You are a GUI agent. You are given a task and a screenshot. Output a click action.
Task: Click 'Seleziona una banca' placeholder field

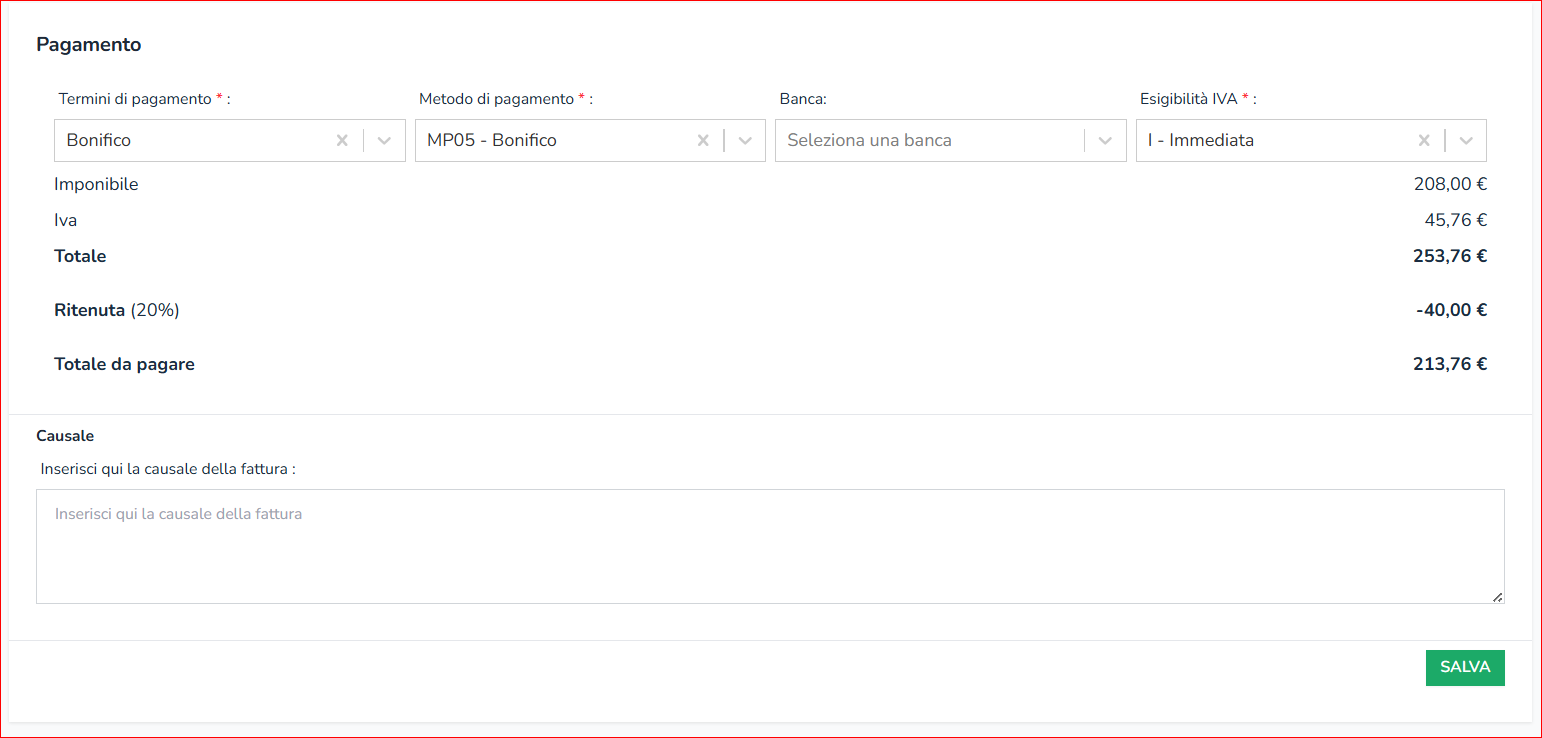point(869,141)
